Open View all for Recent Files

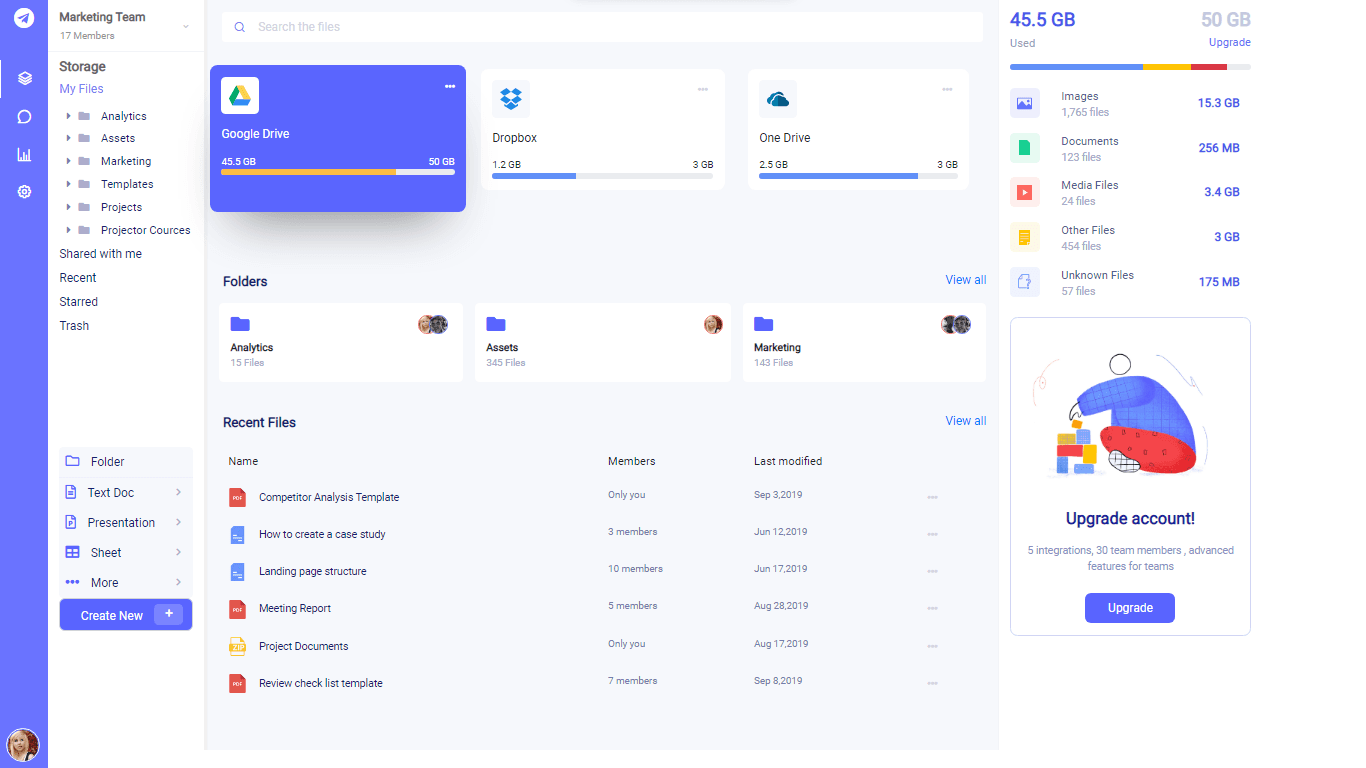(x=964, y=420)
